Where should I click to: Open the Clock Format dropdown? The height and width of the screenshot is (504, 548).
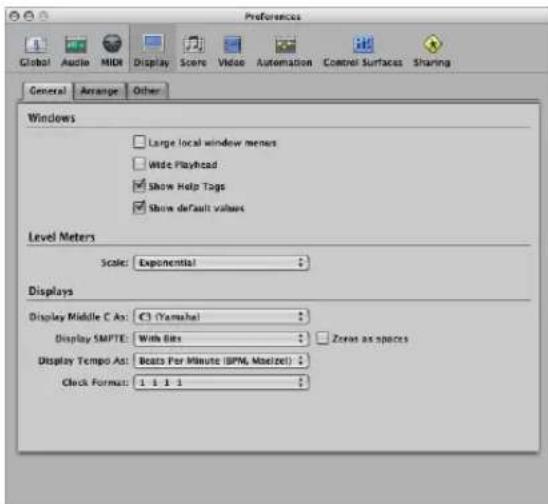[222, 382]
